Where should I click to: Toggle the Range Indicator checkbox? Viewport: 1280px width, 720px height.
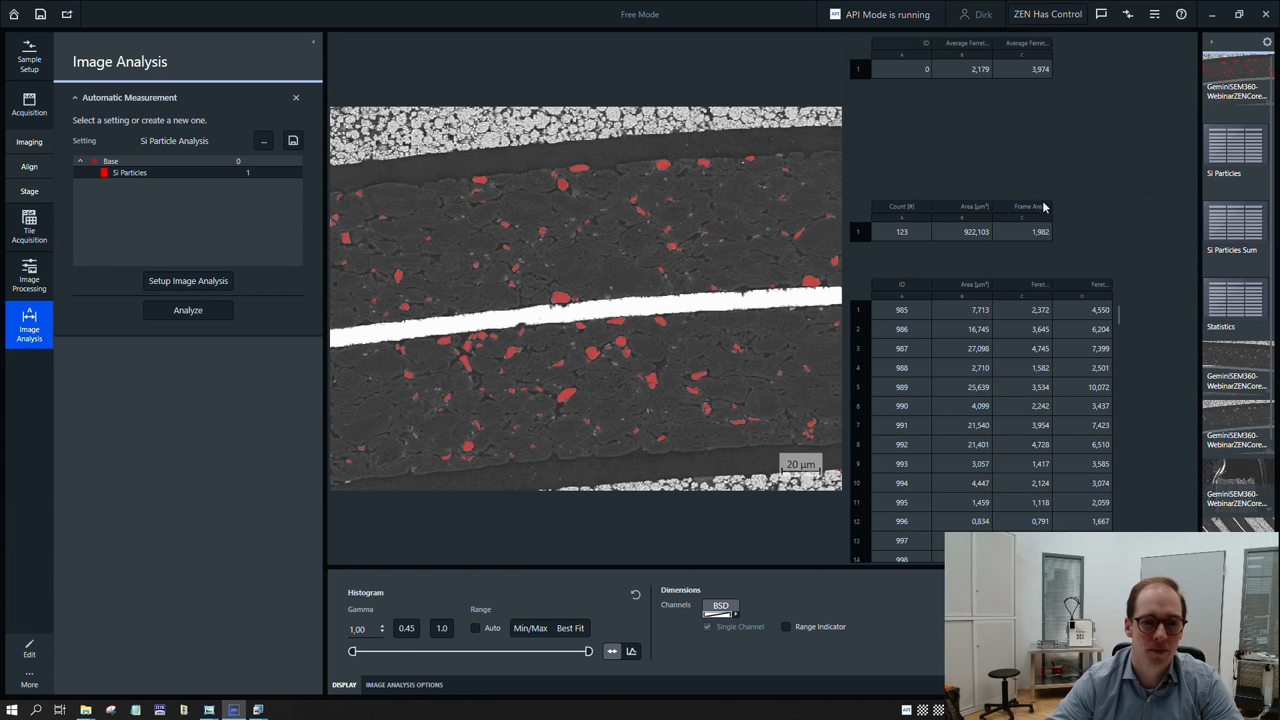(x=786, y=626)
